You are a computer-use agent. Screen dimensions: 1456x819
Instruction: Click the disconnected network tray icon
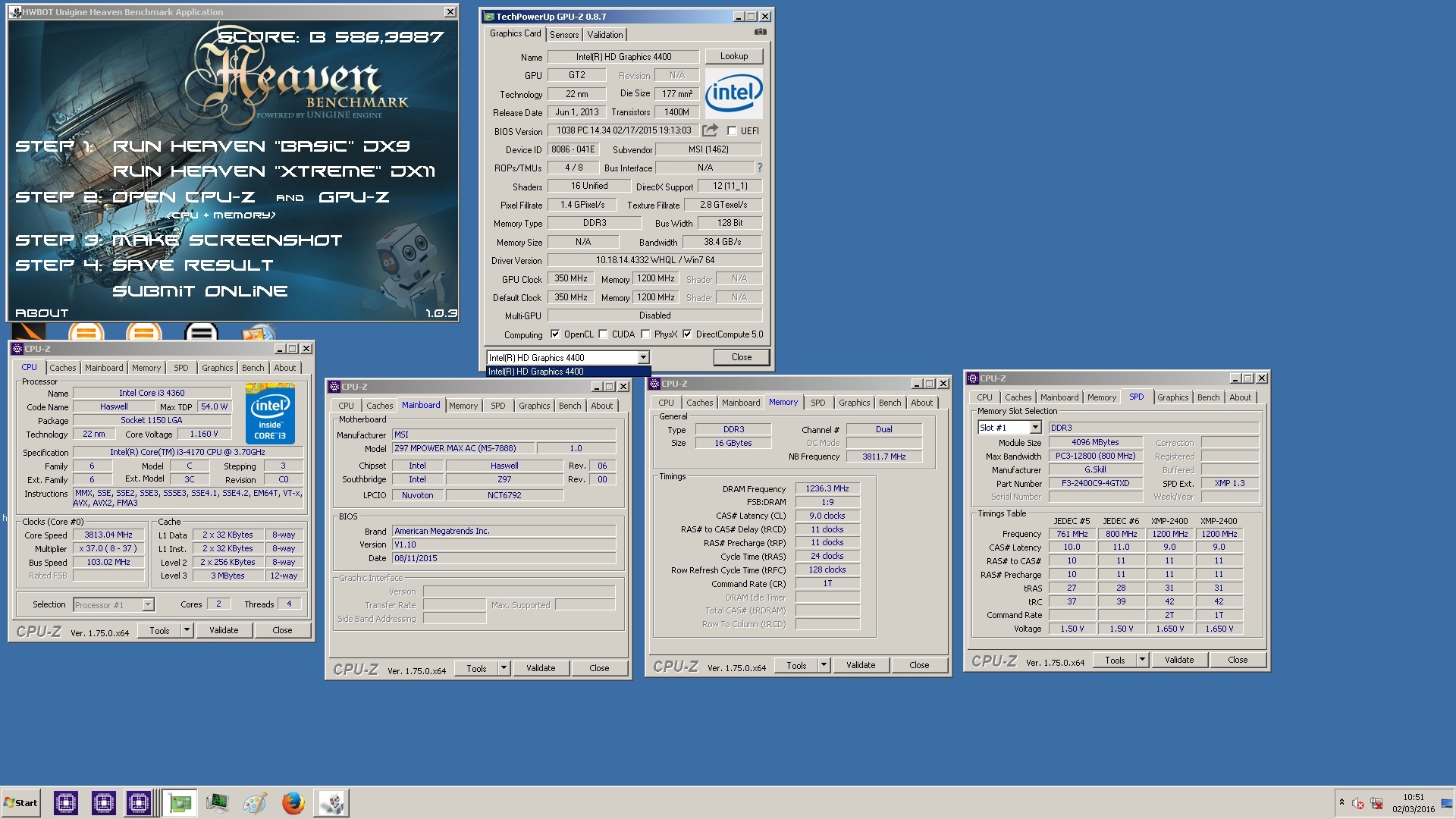(1376, 803)
